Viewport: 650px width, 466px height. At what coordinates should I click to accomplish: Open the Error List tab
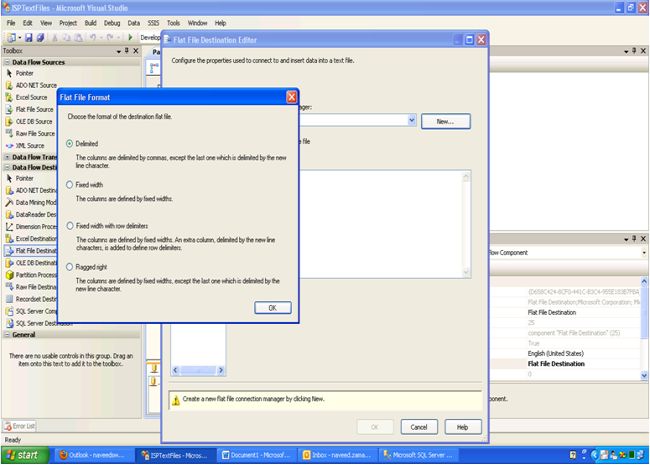click(19, 426)
